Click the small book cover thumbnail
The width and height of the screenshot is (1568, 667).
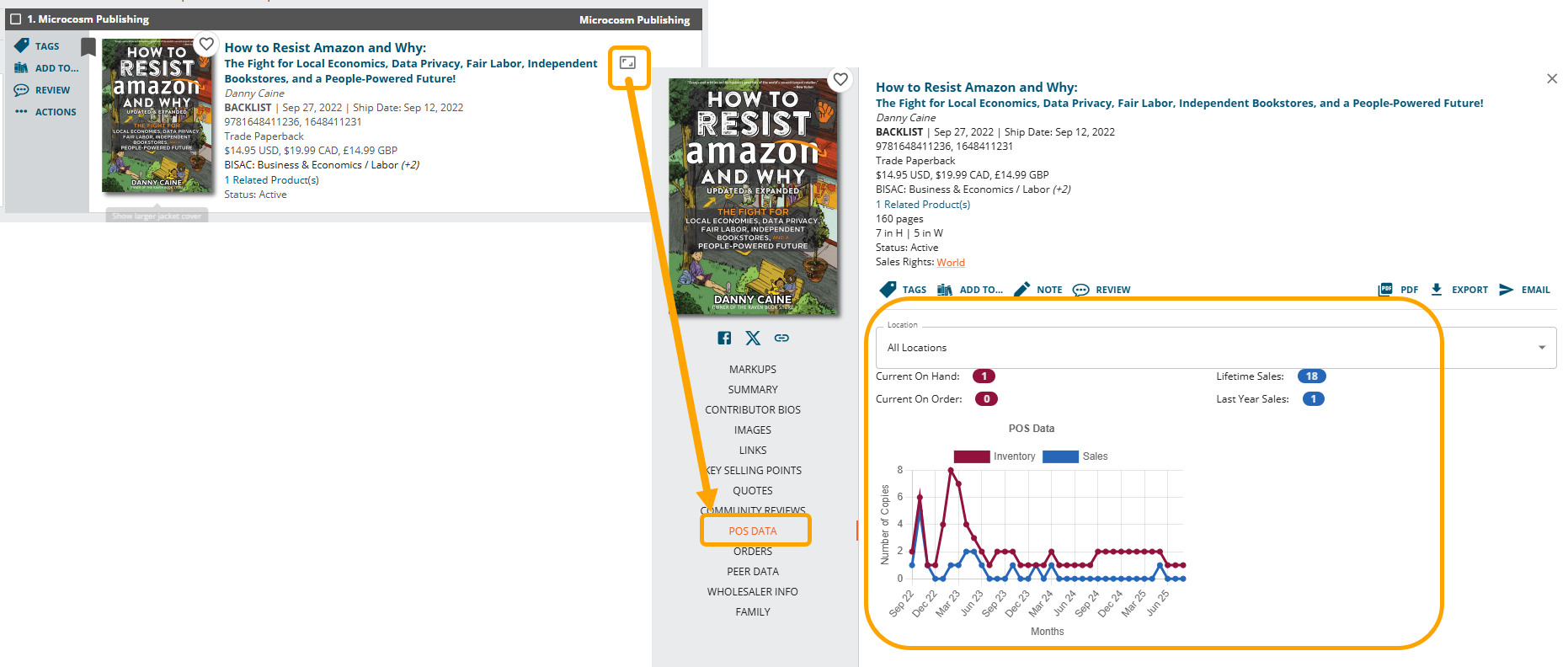pyautogui.click(x=157, y=115)
